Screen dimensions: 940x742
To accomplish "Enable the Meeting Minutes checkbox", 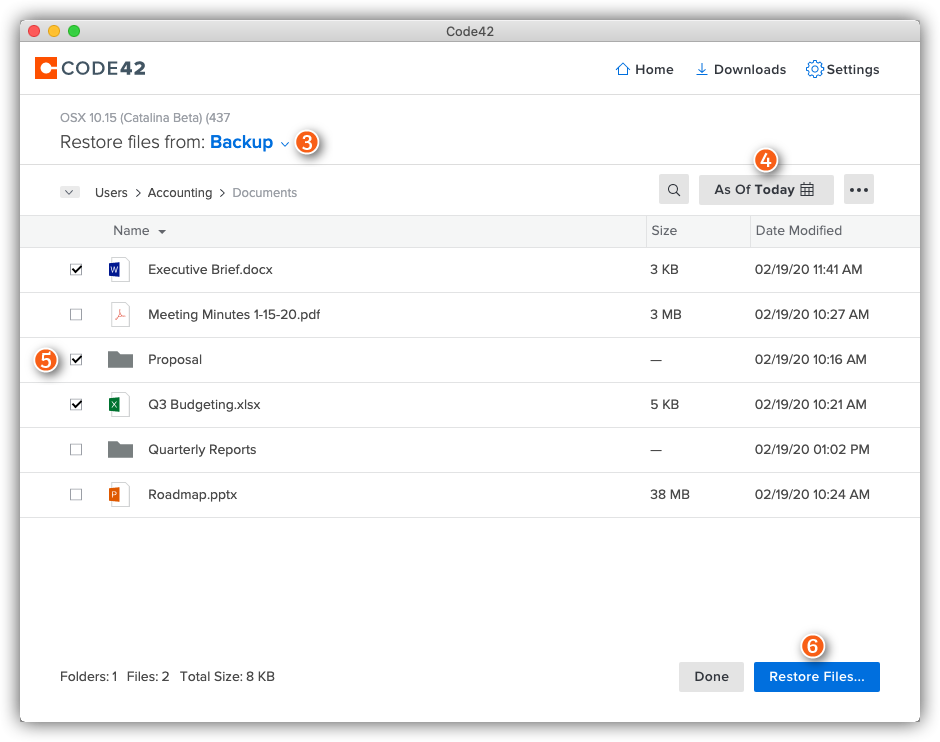I will (76, 314).
